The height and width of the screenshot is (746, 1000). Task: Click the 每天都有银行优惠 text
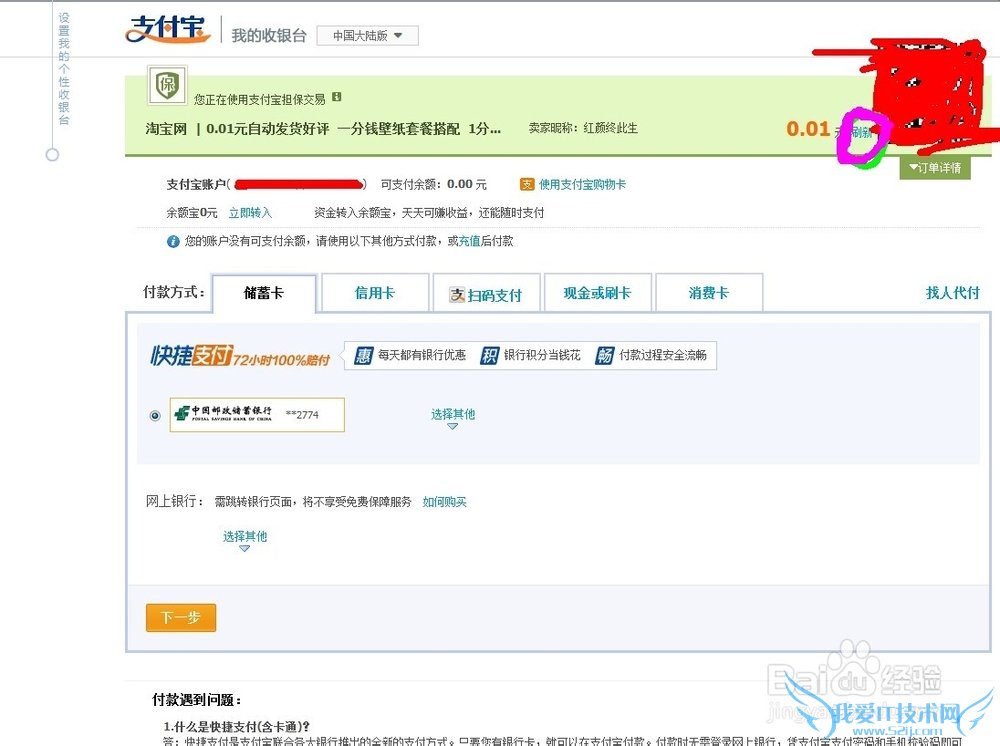(422, 355)
